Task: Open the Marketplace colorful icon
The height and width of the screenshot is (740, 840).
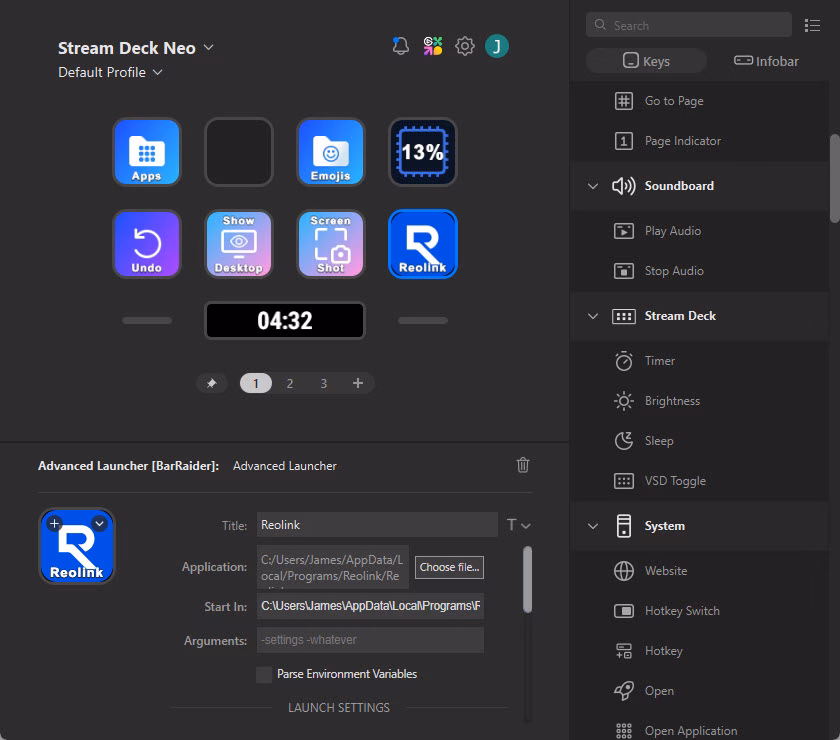Action: coord(432,46)
